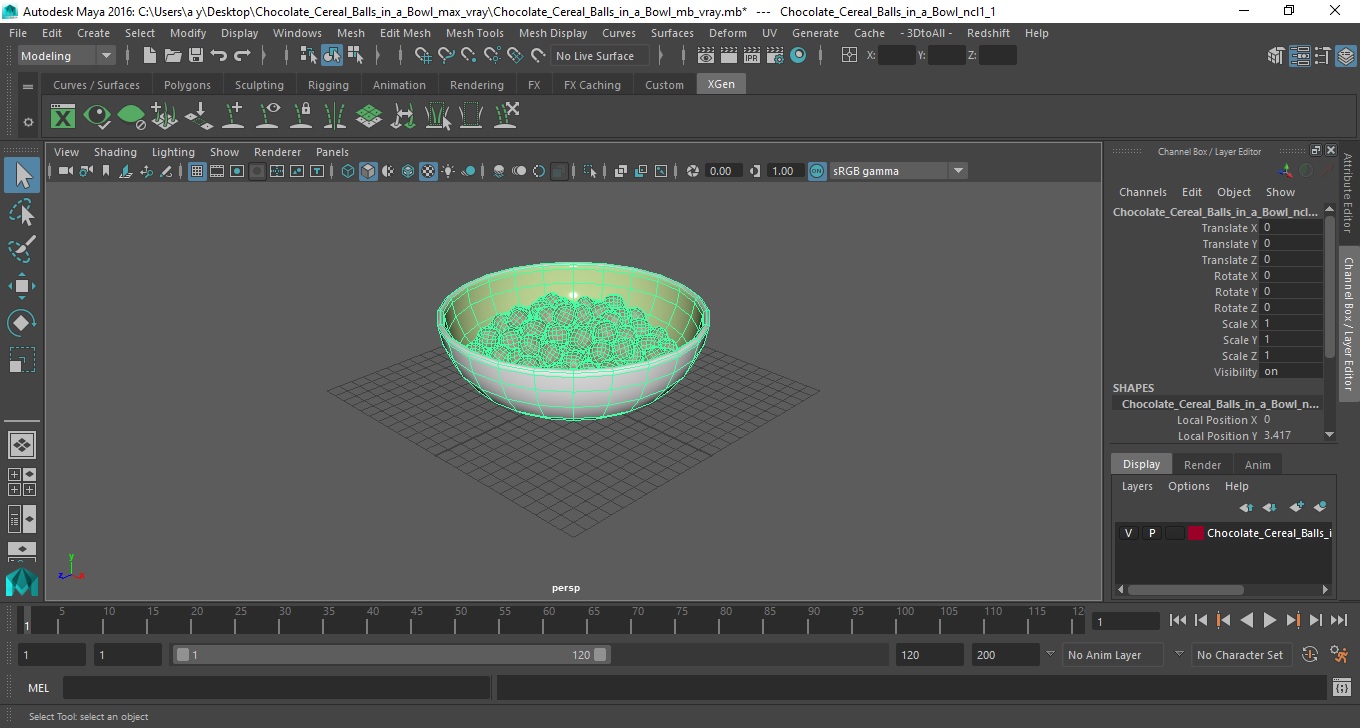Create new layer icon in Layer Editor
Viewport: 1360px width, 728px height.
[1297, 507]
